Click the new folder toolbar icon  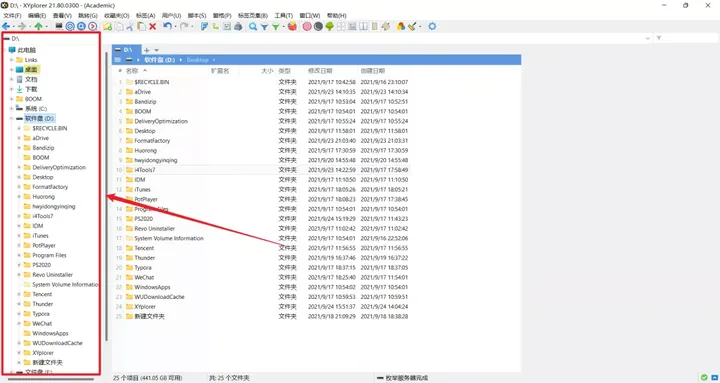click(107, 27)
